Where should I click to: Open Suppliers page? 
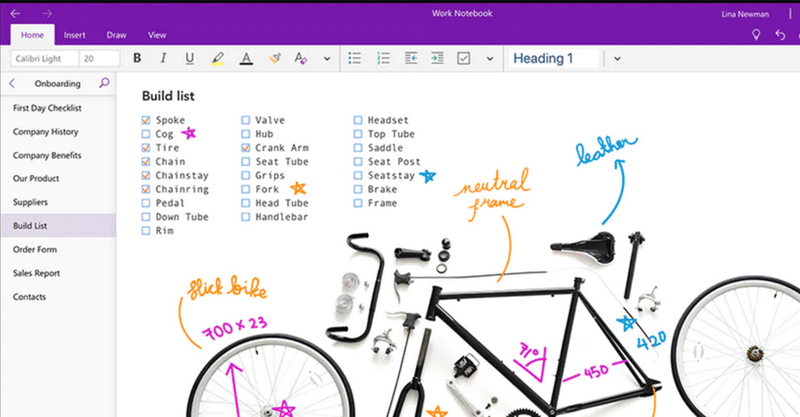click(x=58, y=202)
